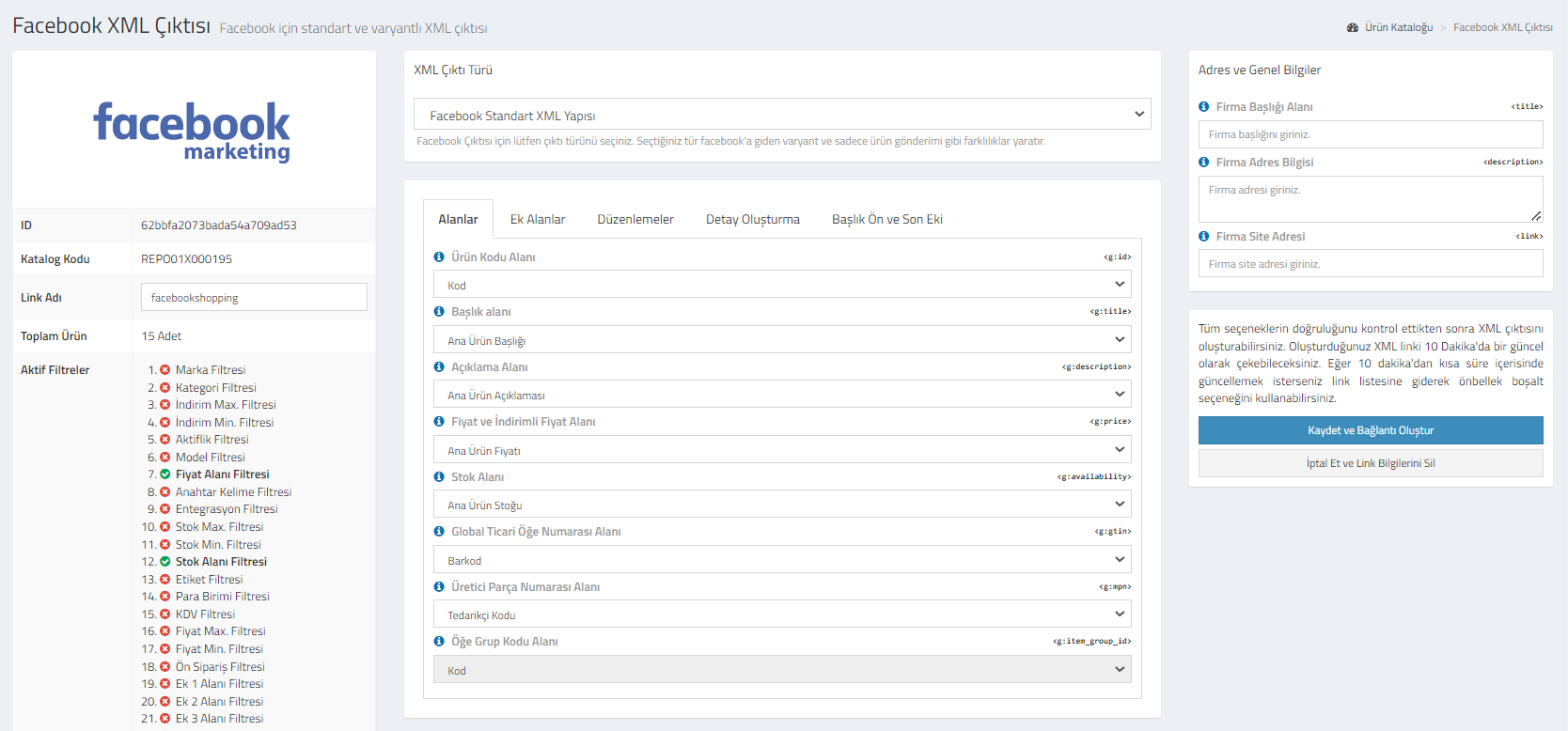
Task: Click the Facebook marketing logo
Action: [192, 132]
